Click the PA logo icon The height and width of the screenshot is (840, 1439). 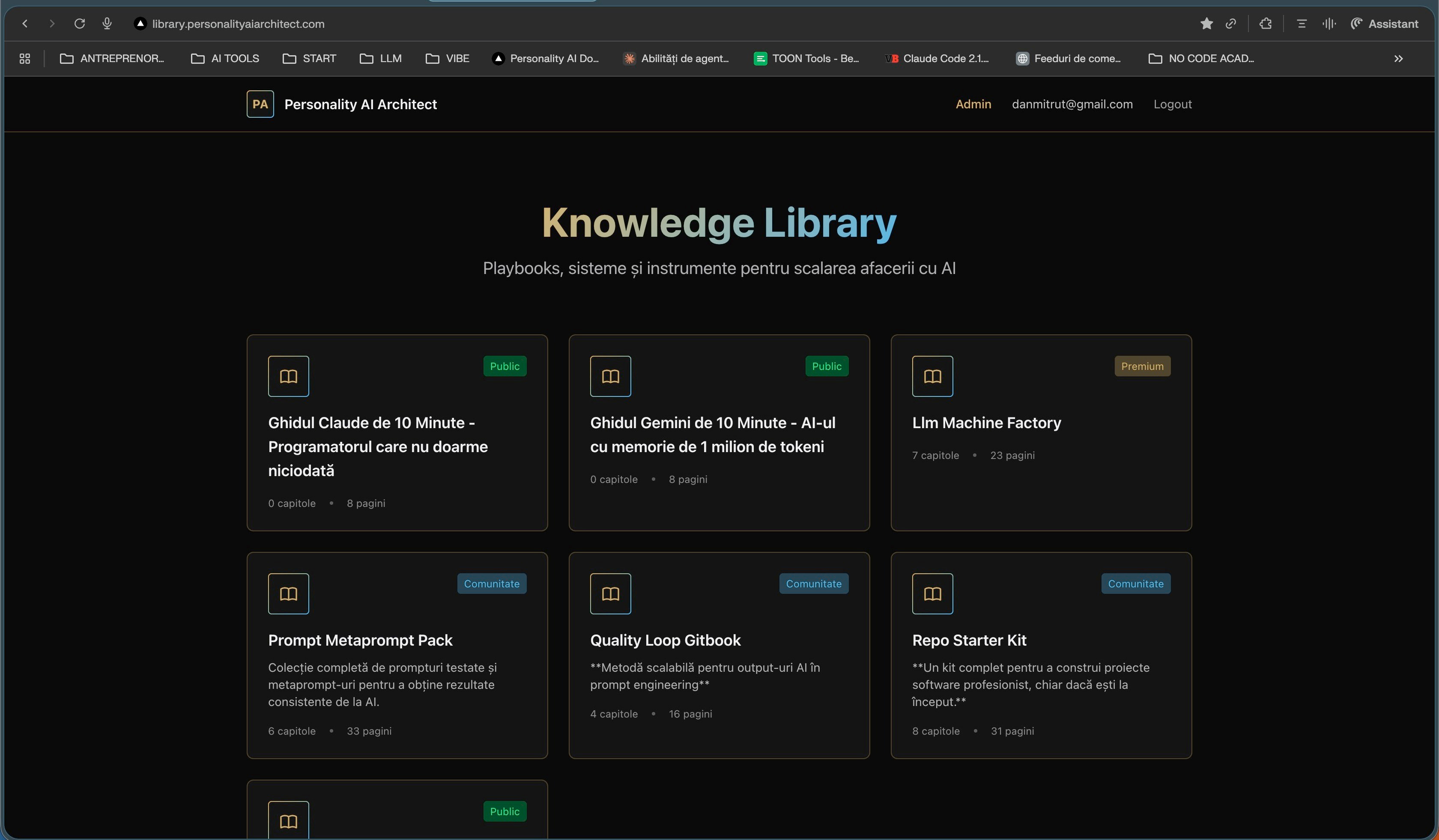pos(260,104)
